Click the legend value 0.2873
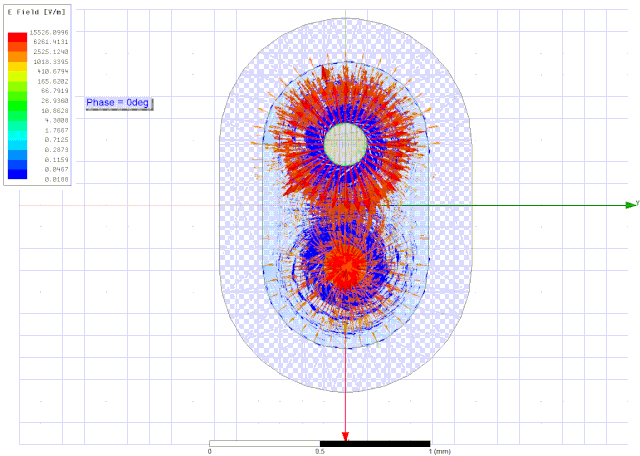Viewport: 640px width, 456px height. pos(56,149)
